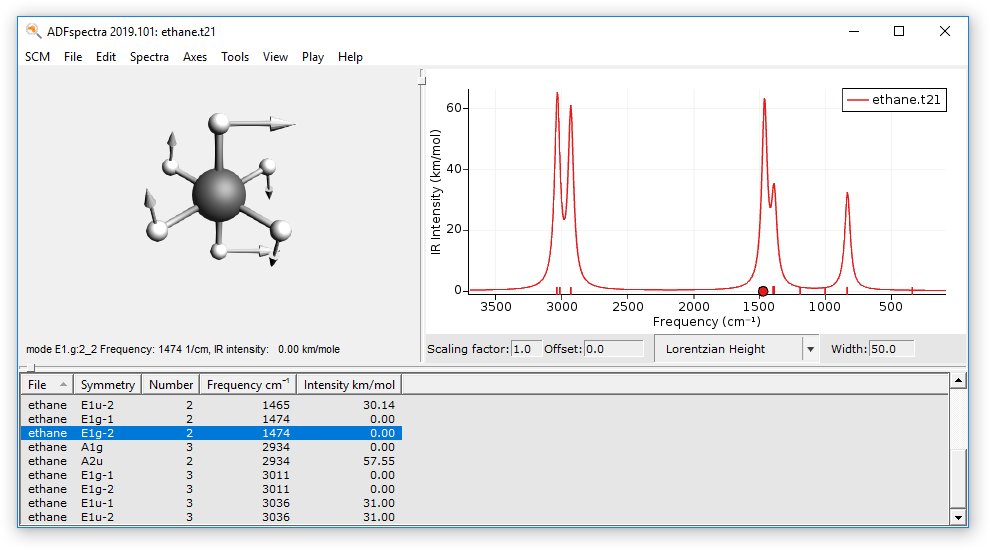Select the E1g-1 mode at 1474

pos(212,419)
